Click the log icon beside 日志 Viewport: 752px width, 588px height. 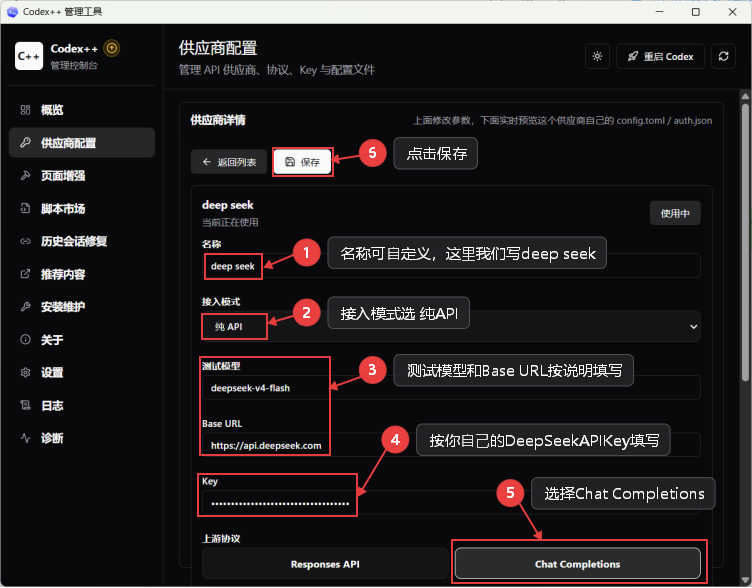[x=25, y=406]
